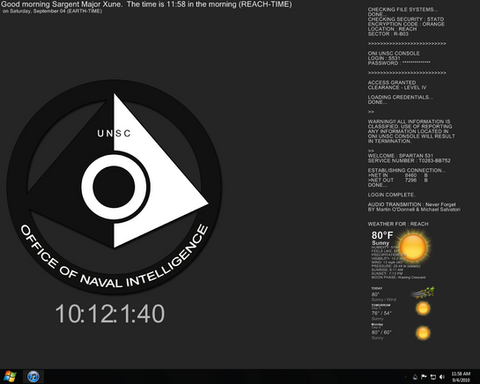The width and height of the screenshot is (480, 384).
Task: Open iTunes from the taskbar
Action: pyautogui.click(x=33, y=377)
